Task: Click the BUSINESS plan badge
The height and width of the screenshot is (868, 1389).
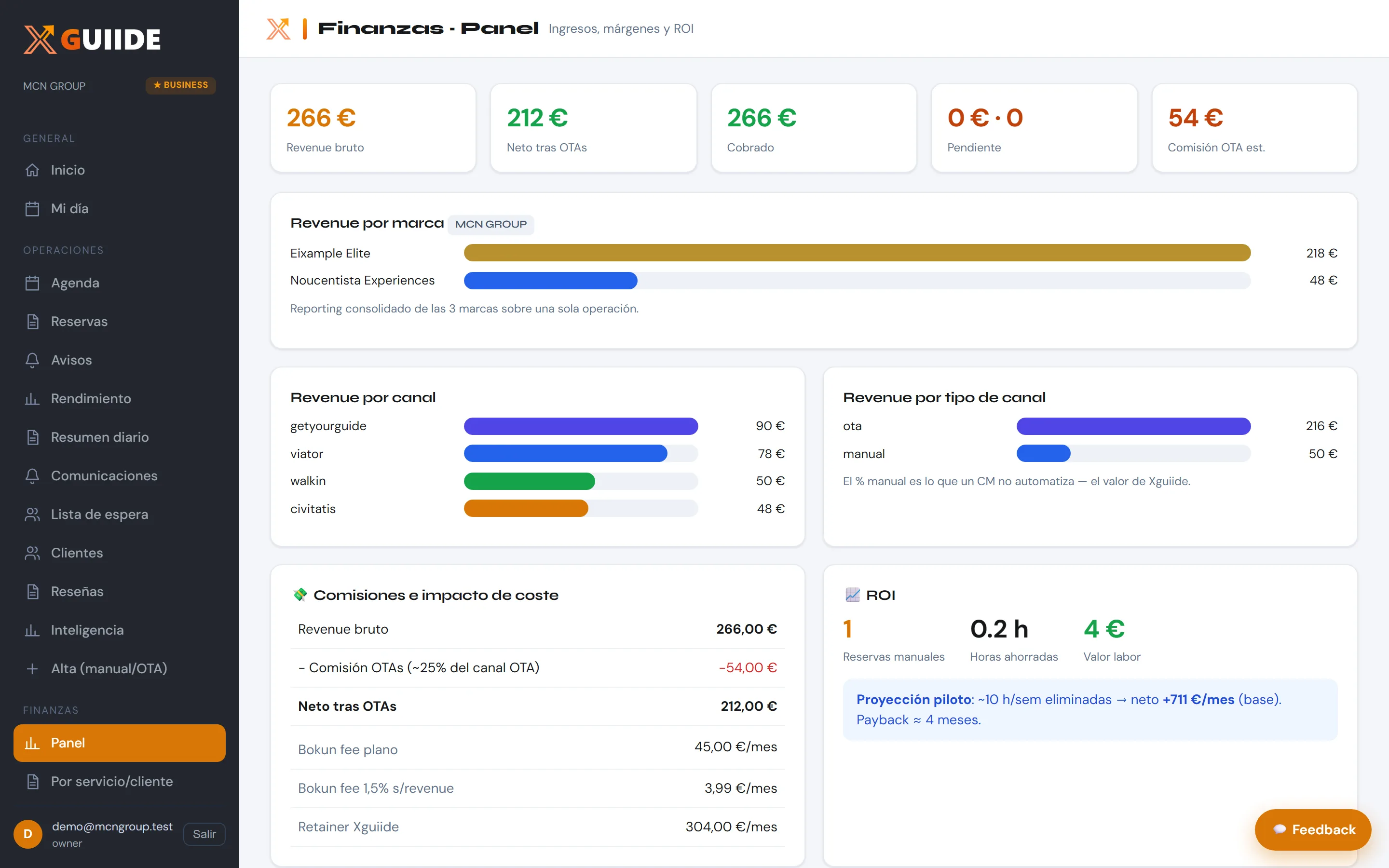Action: [x=181, y=85]
